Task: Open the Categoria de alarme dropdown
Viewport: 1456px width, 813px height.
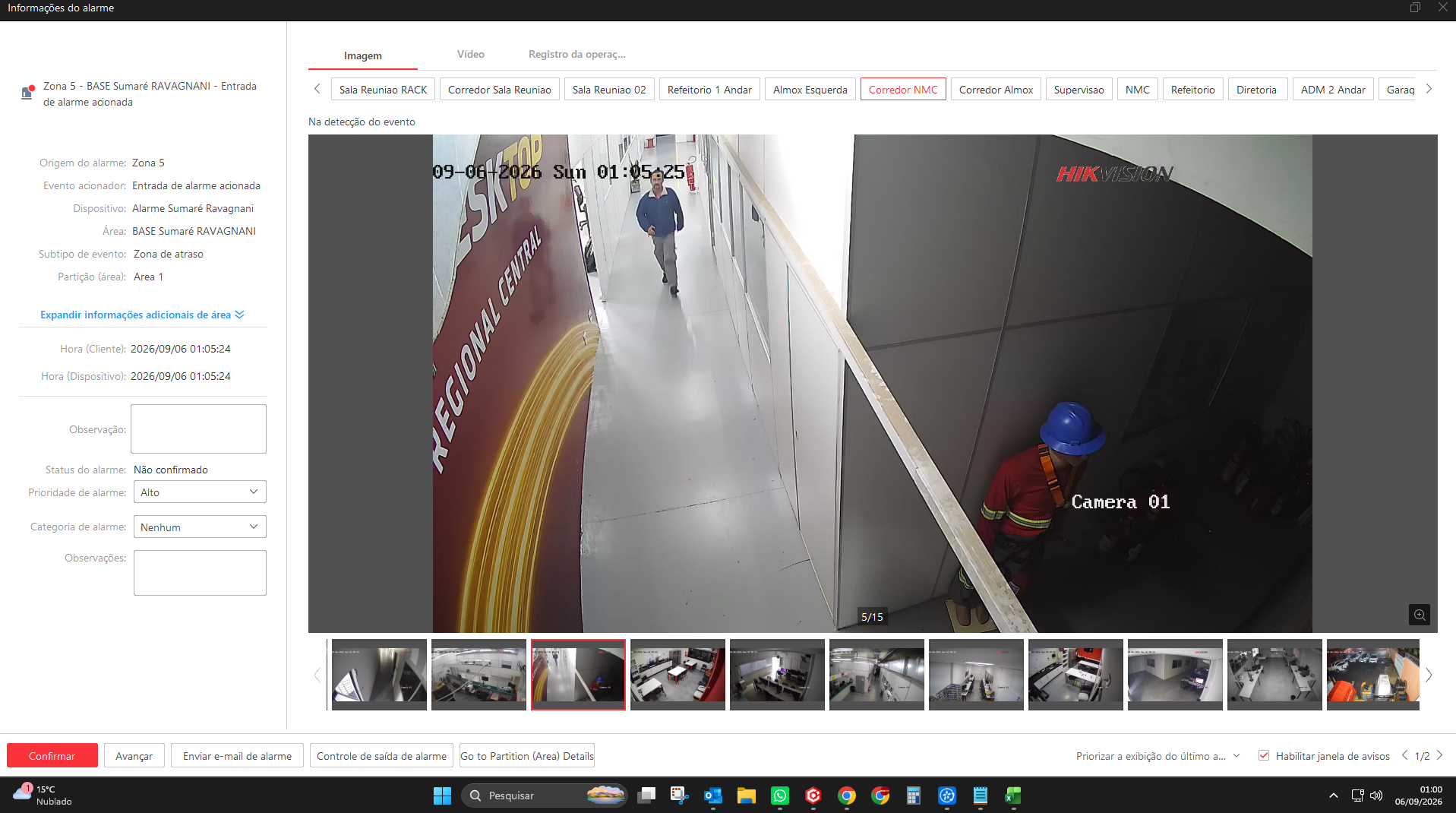Action: coord(200,527)
